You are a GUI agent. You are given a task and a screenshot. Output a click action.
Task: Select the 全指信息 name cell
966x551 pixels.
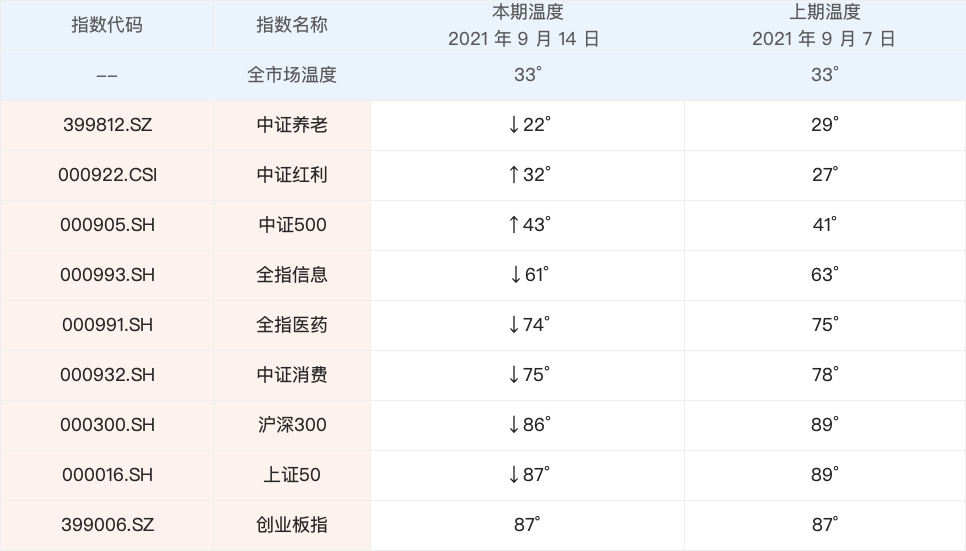click(x=292, y=275)
